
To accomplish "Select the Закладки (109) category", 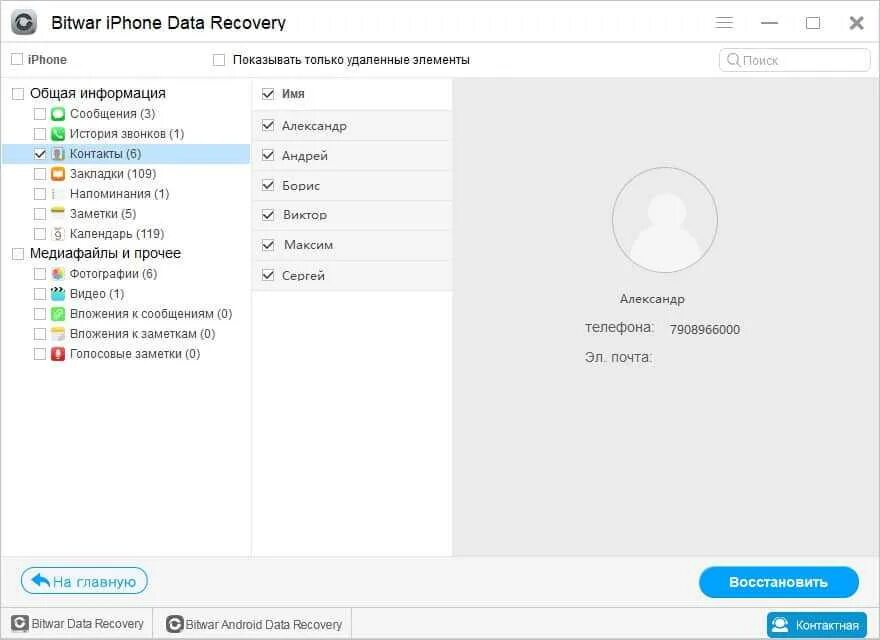I will [113, 174].
